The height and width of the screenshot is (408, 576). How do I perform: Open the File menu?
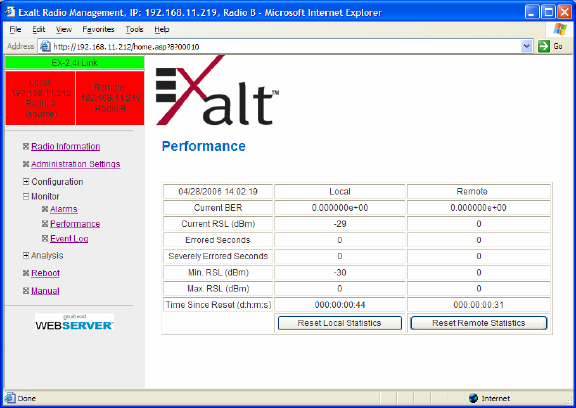tap(15, 29)
